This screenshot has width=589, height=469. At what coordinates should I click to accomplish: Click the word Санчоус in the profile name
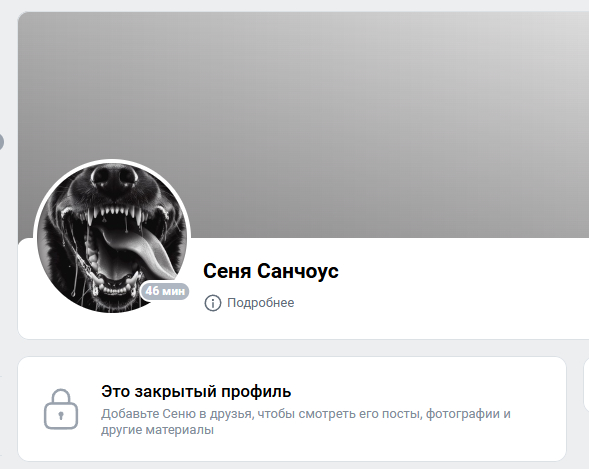point(298,271)
